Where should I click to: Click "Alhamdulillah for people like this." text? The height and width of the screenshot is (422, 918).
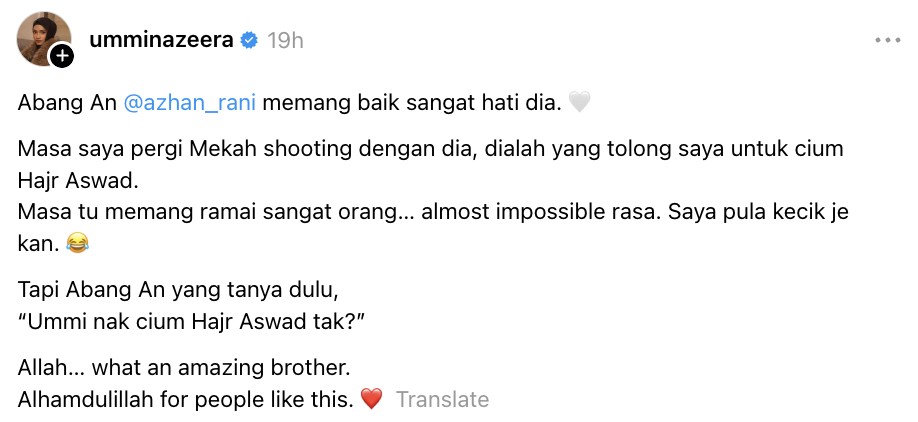click(x=186, y=400)
